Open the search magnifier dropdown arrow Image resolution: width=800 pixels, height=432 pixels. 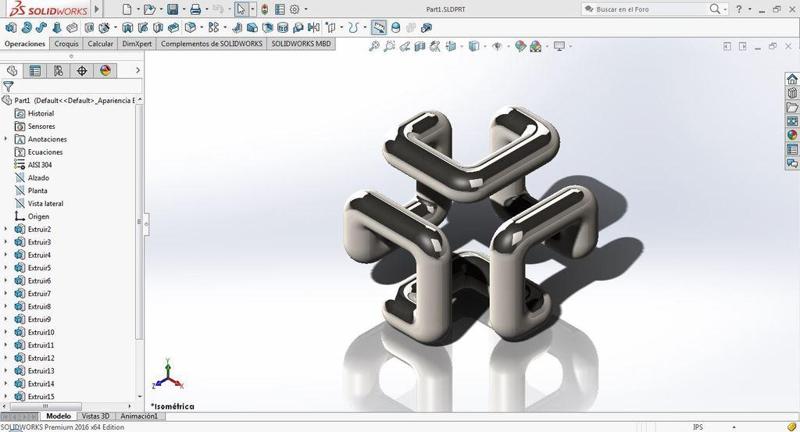(x=725, y=9)
